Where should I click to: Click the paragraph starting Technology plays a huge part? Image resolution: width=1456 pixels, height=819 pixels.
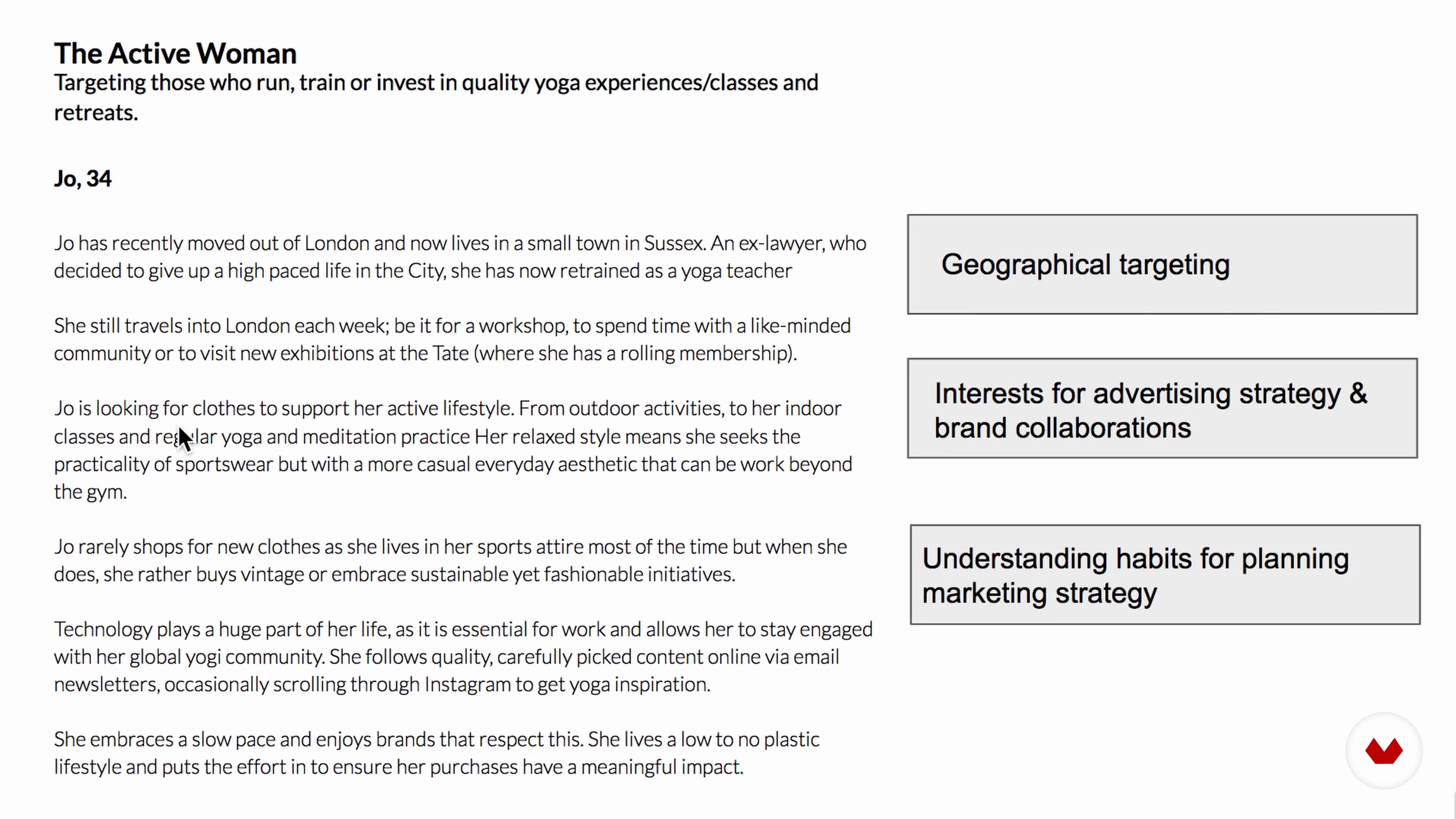463,656
